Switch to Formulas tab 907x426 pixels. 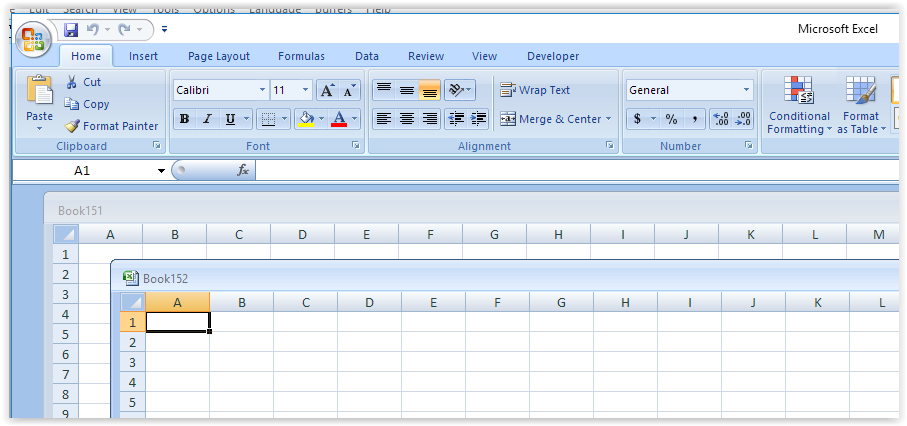pyautogui.click(x=301, y=56)
